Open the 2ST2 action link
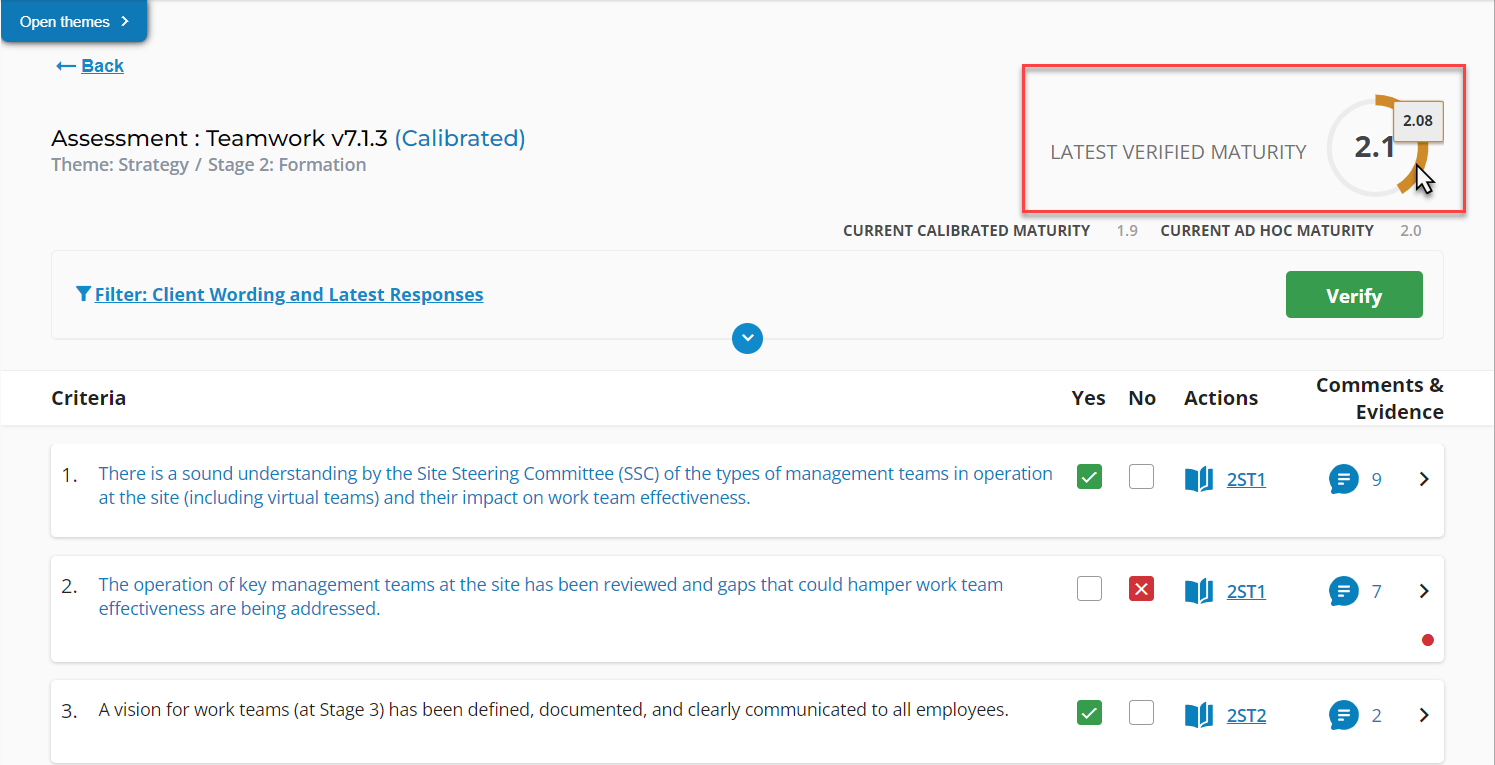 point(1246,716)
